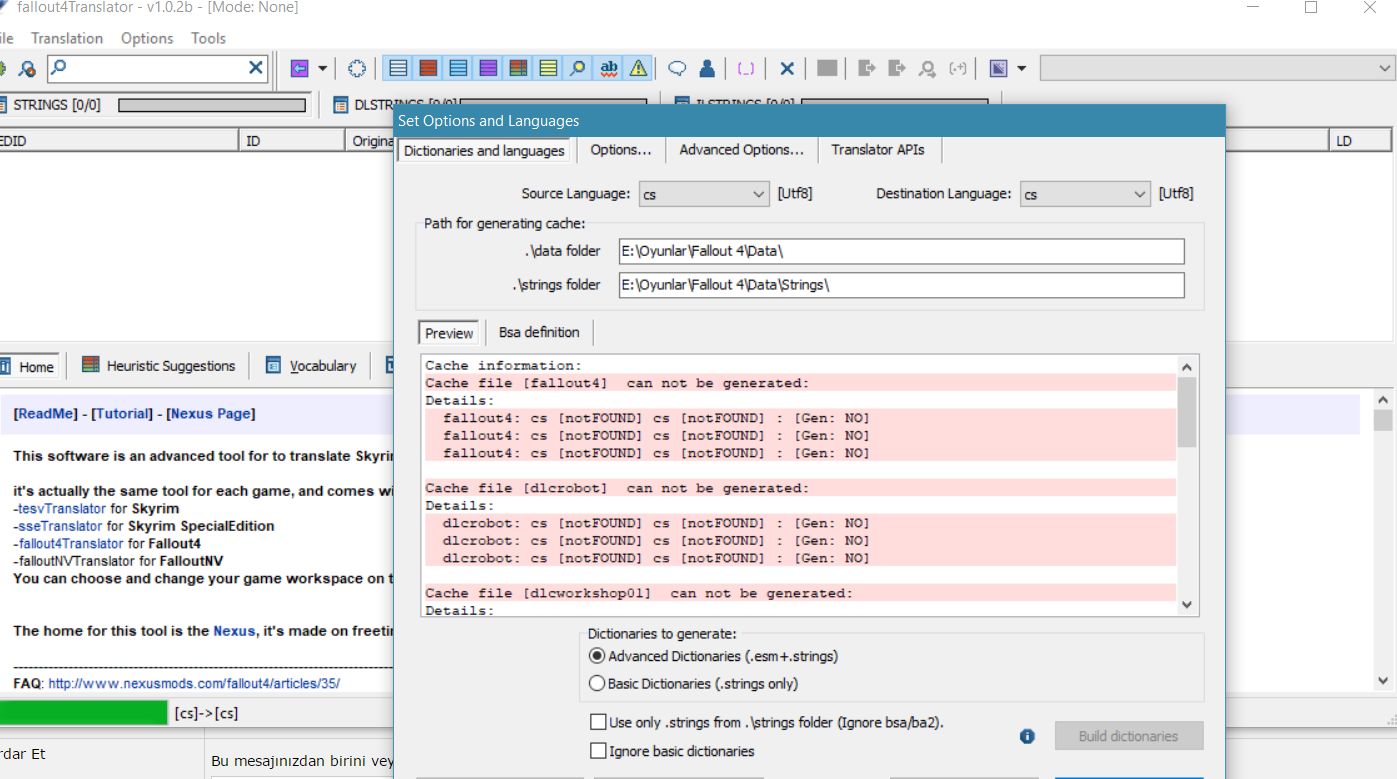Image resolution: width=1397 pixels, height=779 pixels.
Task: Click the green progress bar at bottom-left
Action: (x=83, y=713)
